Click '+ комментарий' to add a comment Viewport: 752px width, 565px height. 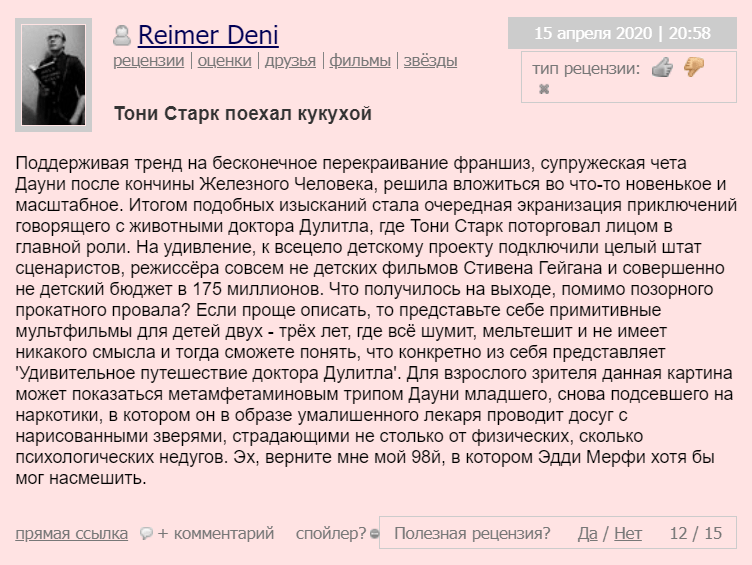(216, 533)
